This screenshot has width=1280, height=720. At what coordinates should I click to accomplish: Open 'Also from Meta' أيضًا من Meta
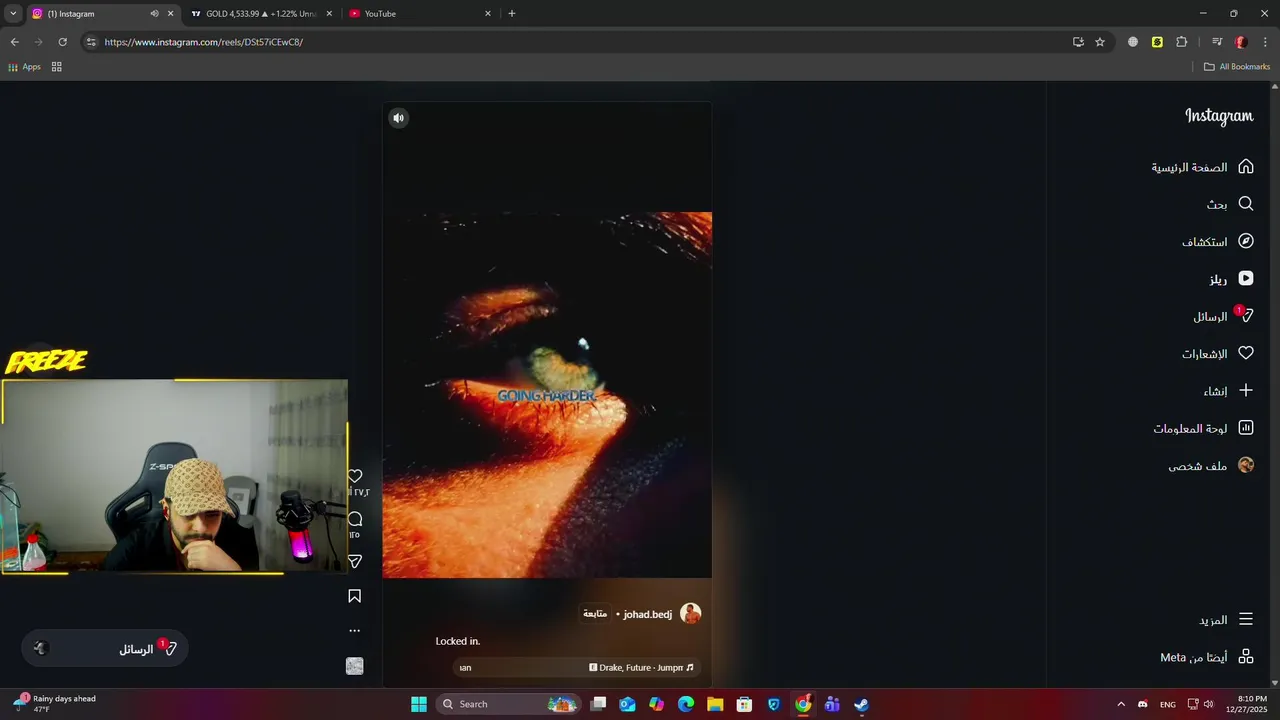tap(1207, 657)
